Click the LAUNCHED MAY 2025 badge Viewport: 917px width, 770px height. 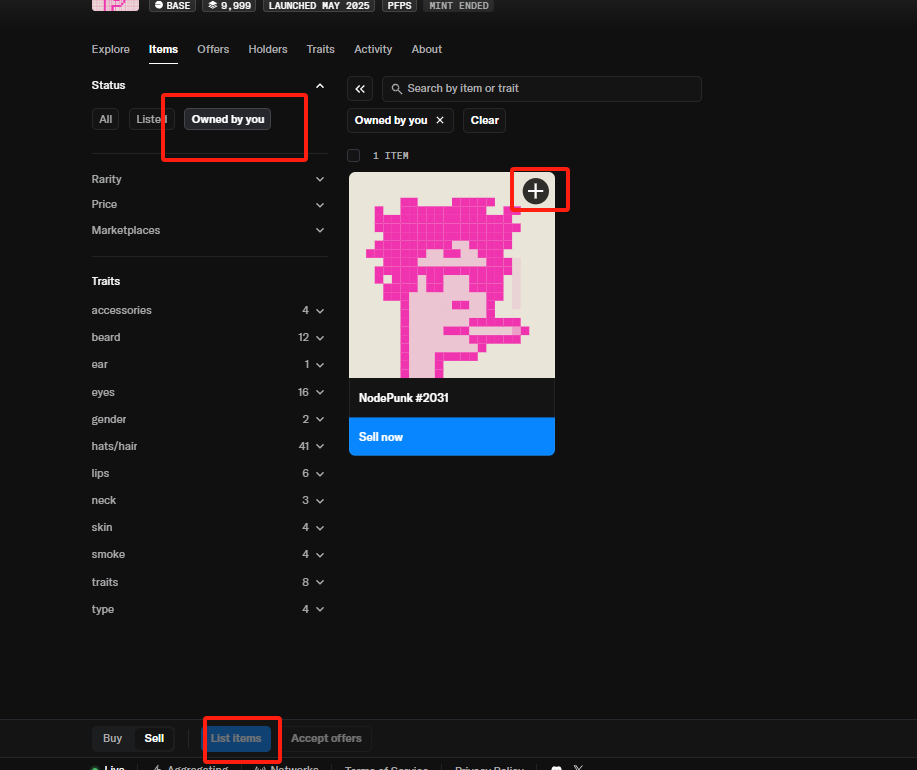[x=319, y=6]
